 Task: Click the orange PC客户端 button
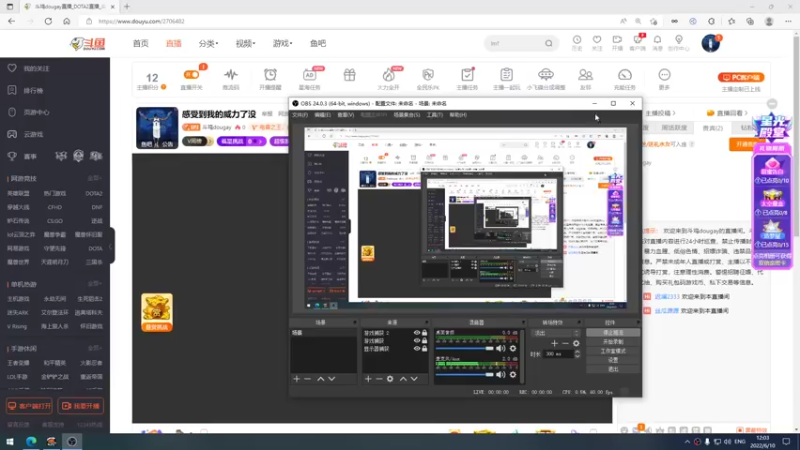[x=741, y=78]
